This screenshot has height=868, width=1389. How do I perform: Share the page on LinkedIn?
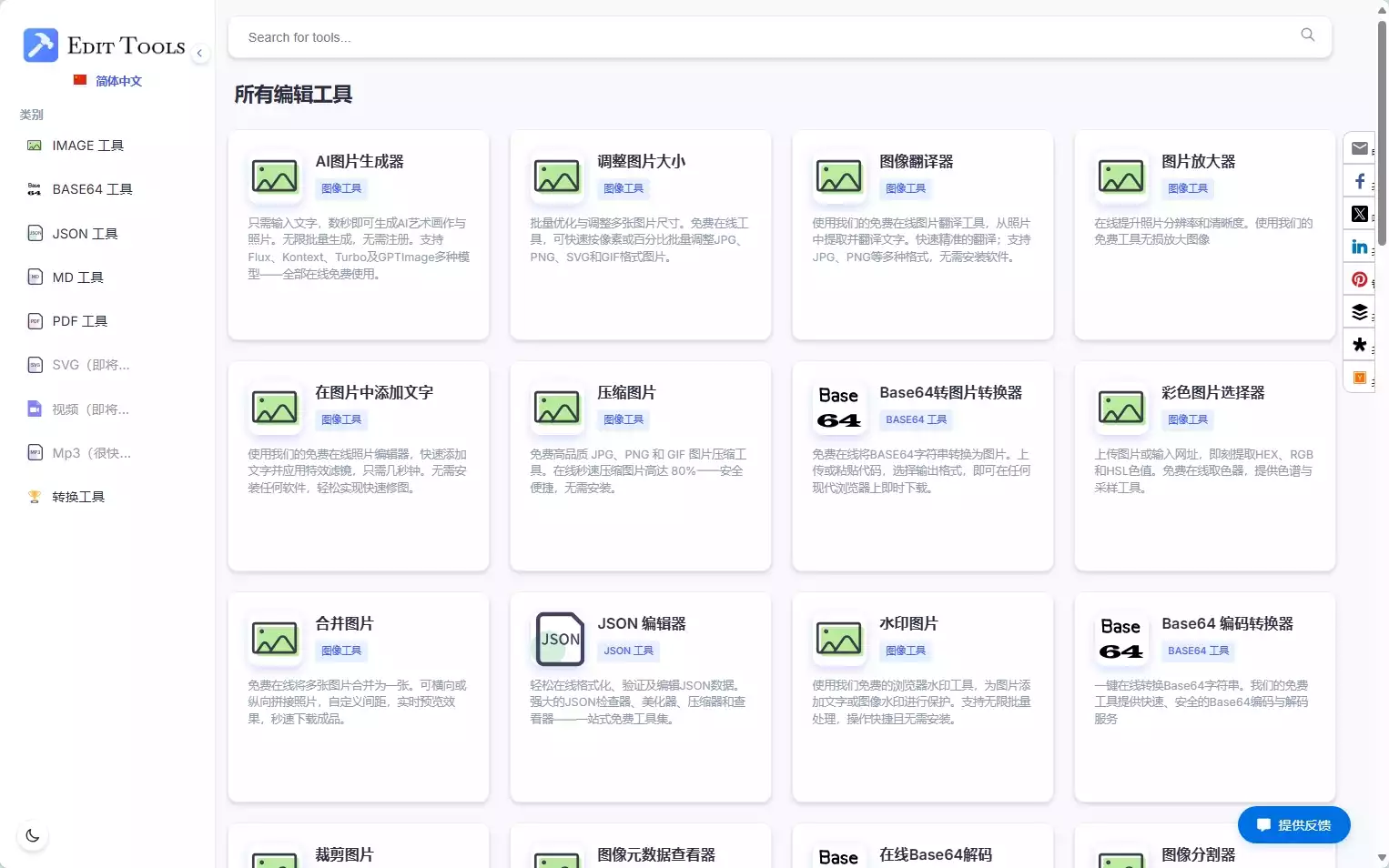(x=1360, y=247)
